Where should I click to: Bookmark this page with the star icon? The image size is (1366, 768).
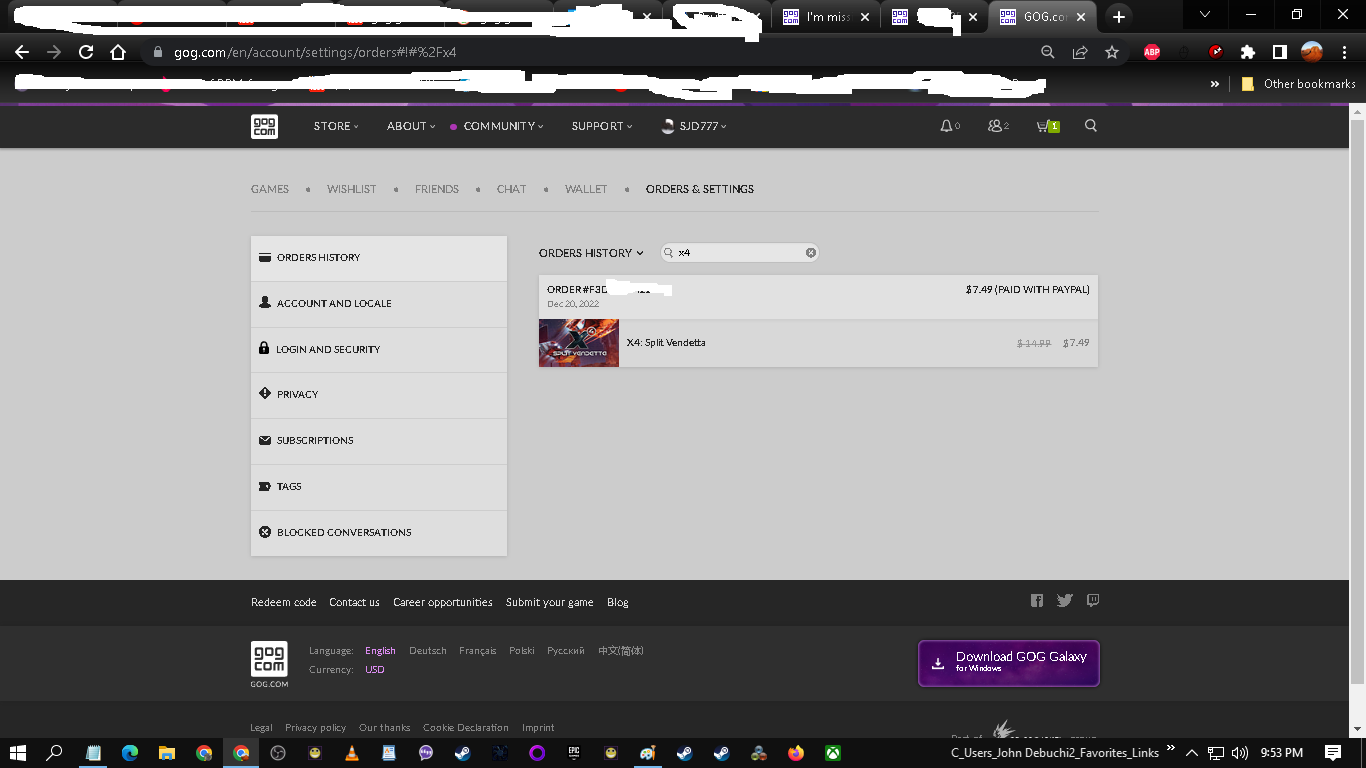tap(1112, 52)
